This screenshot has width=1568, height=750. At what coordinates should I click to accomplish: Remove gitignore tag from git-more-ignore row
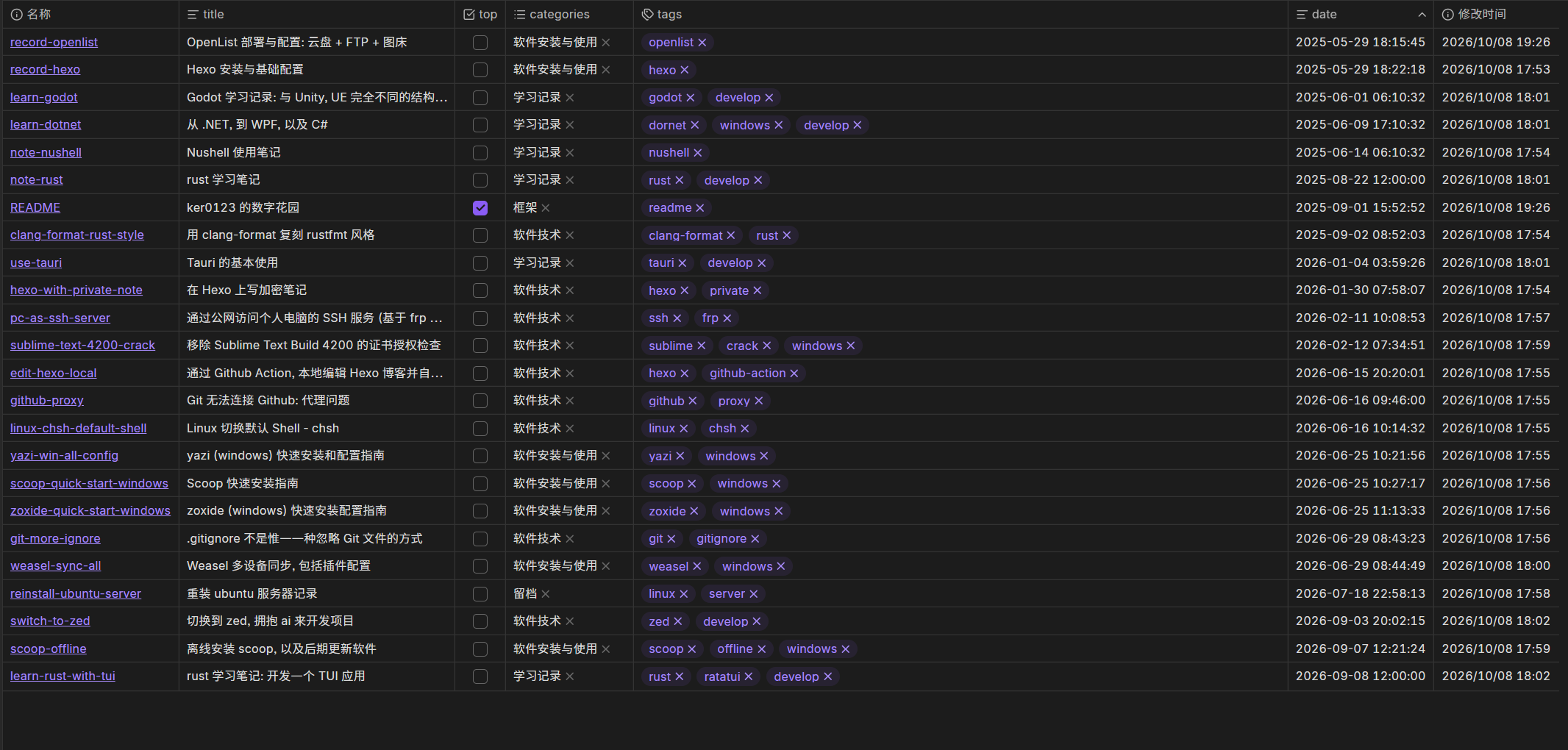(x=755, y=539)
